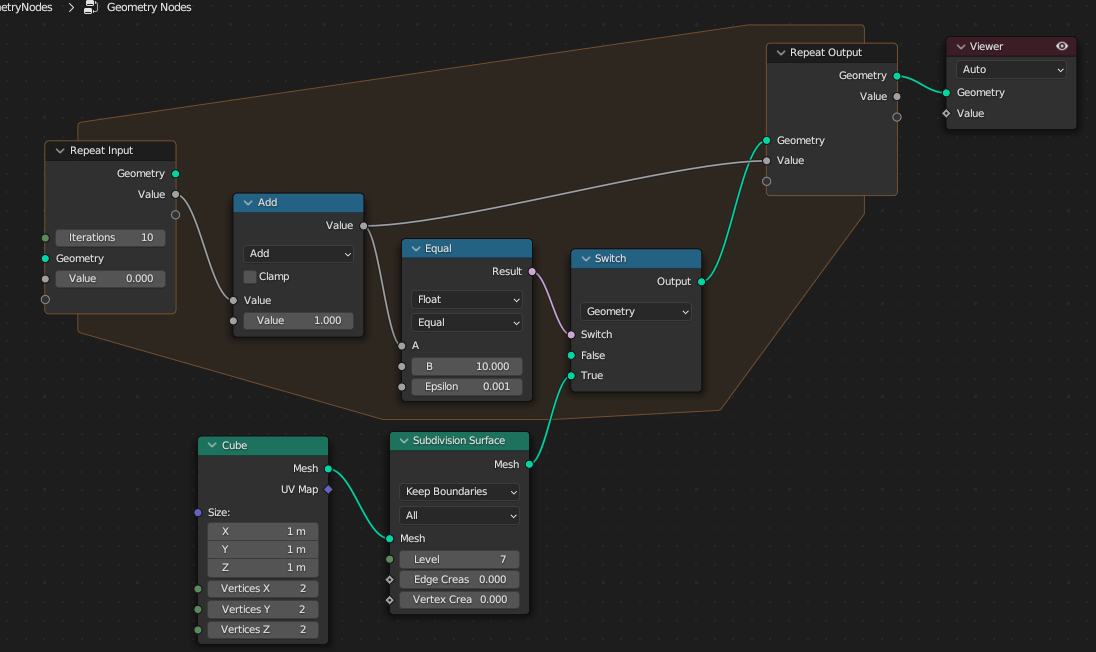This screenshot has height=652, width=1096.
Task: Click the Cube node UV Map output socket
Action: pyautogui.click(x=328, y=489)
